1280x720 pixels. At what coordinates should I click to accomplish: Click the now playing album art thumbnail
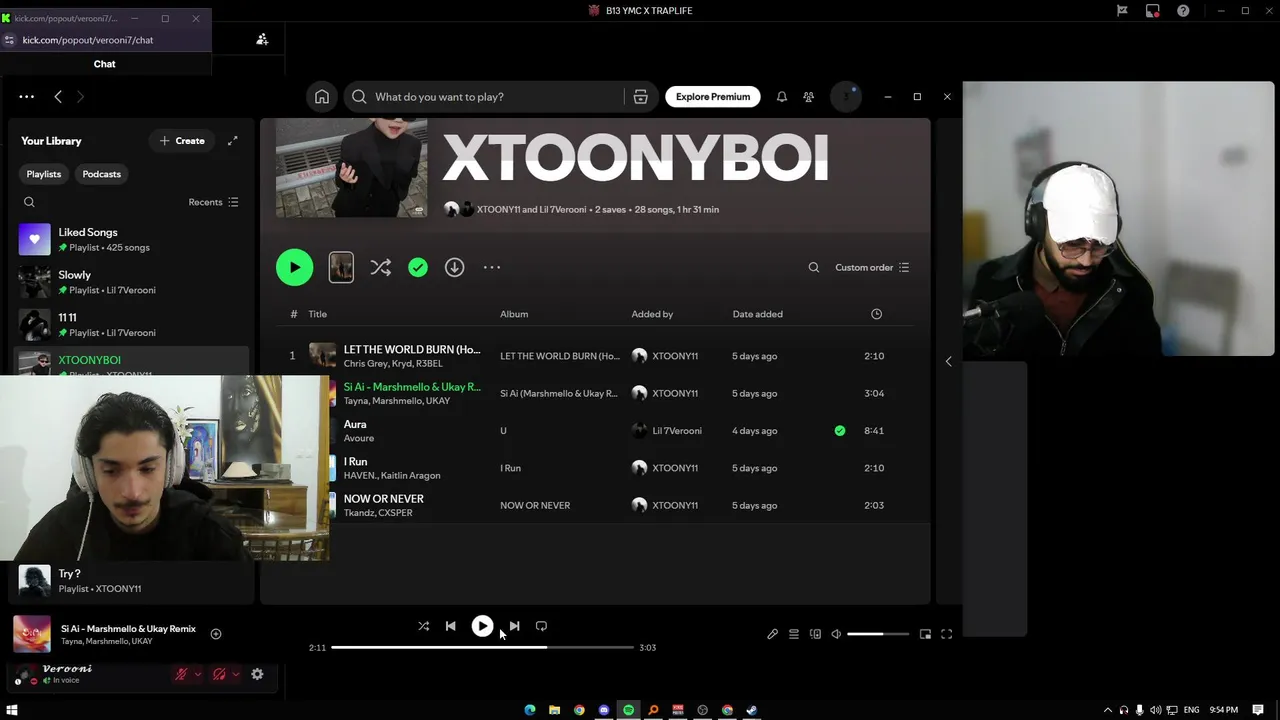click(32, 634)
